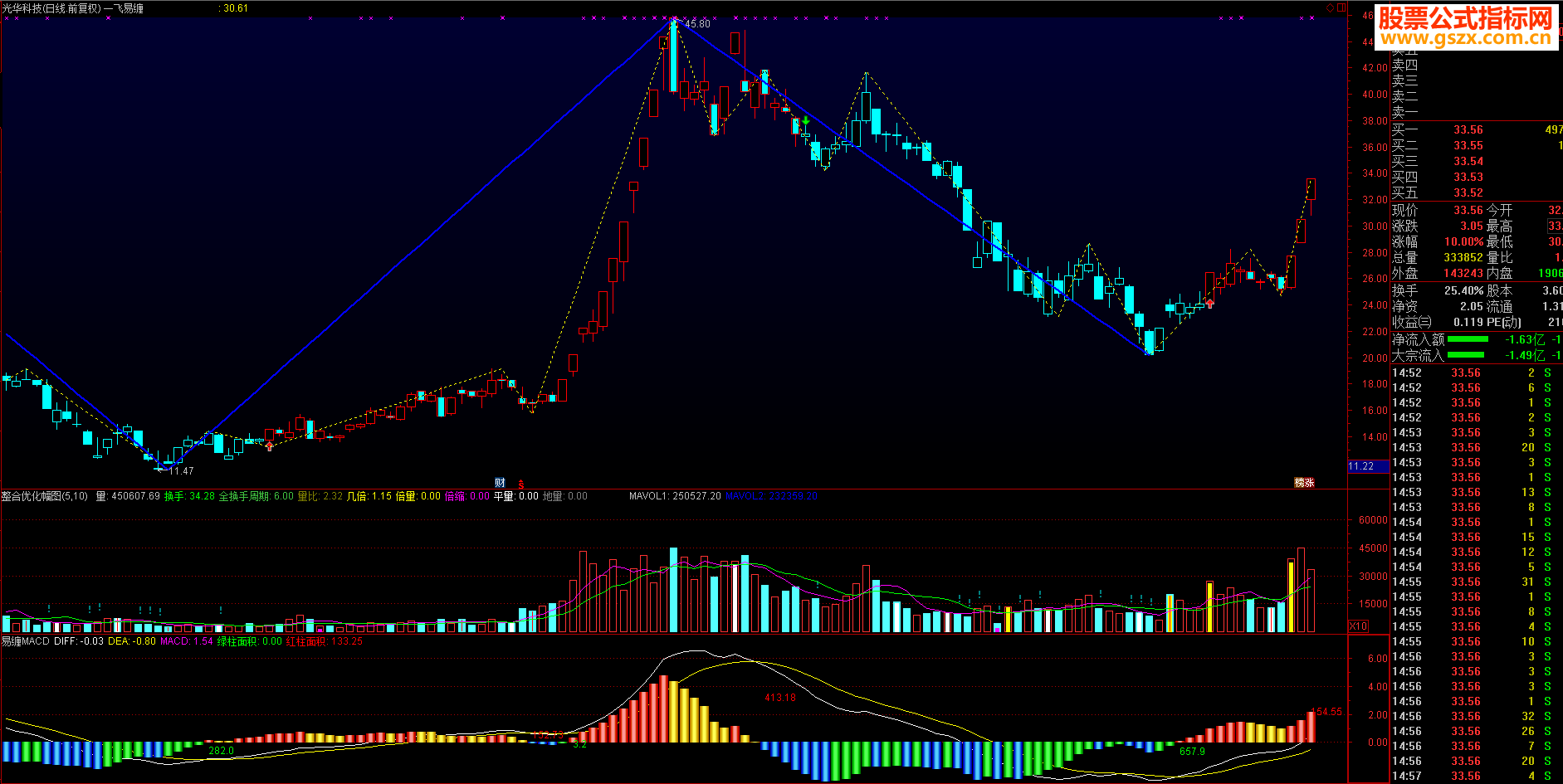Click the 大宗流入 -1.49亿 row

pyautogui.click(x=1476, y=355)
